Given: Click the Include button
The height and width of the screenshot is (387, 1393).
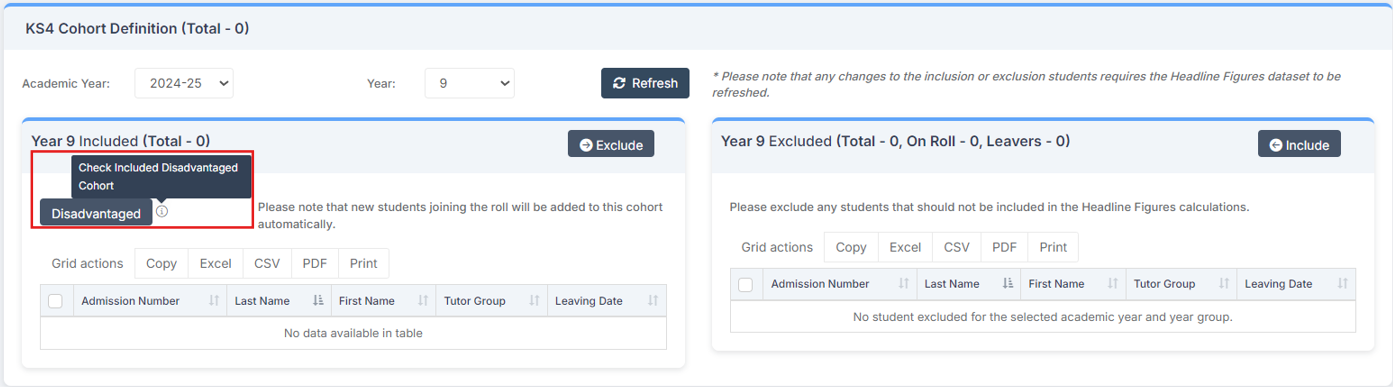Looking at the screenshot, I should click(1299, 144).
